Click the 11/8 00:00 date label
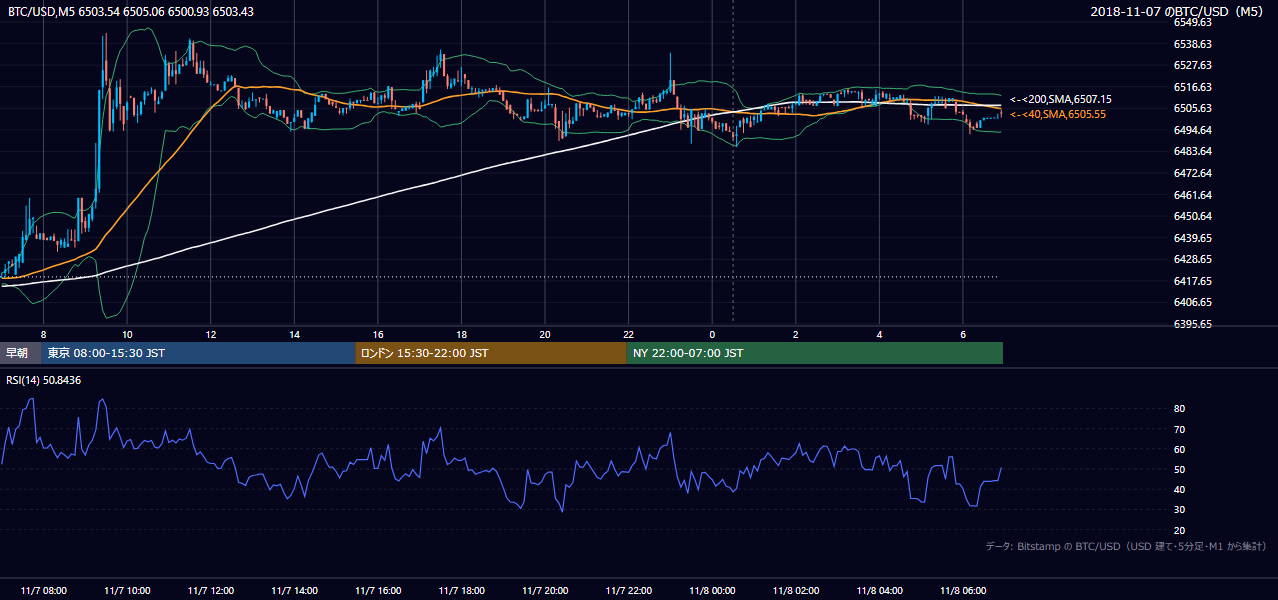Image resolution: width=1278 pixels, height=600 pixels. coord(712,590)
